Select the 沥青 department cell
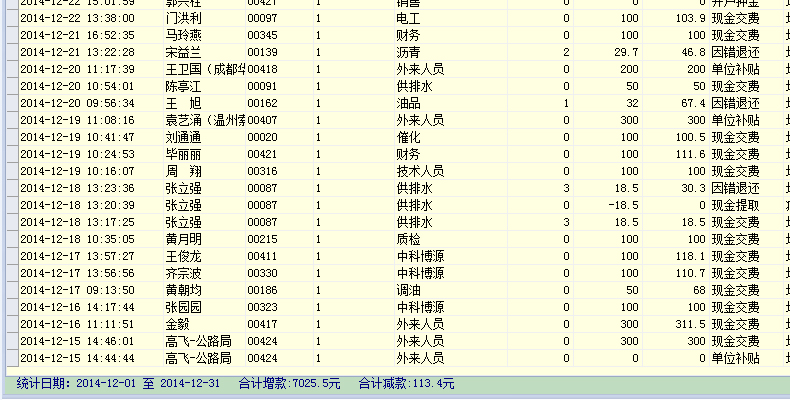 [x=408, y=51]
